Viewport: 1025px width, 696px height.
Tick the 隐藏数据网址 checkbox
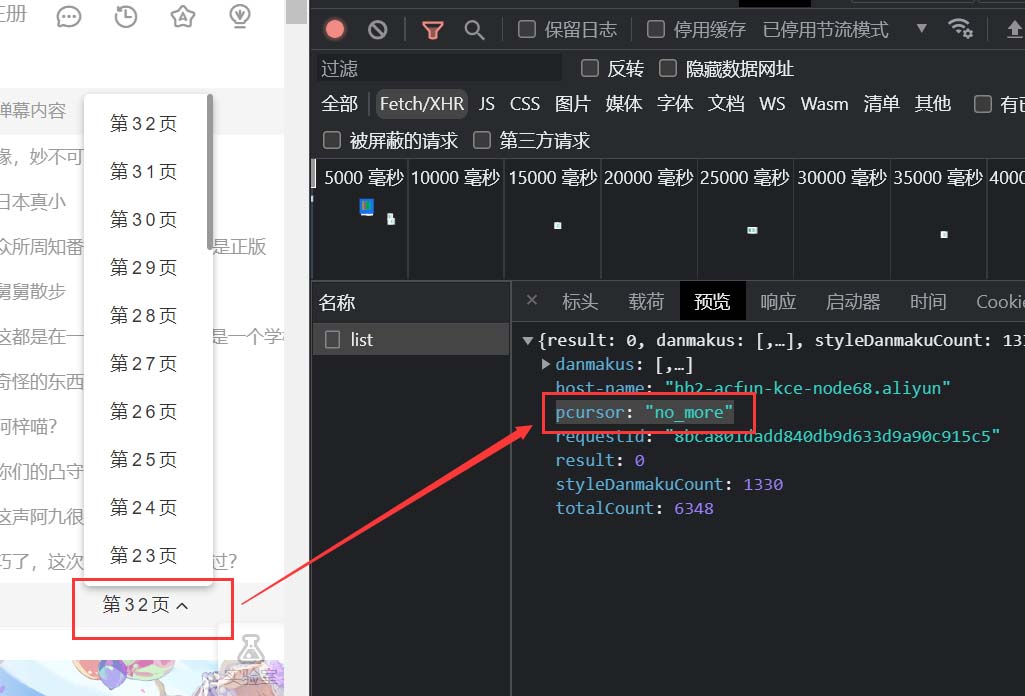tap(667, 68)
